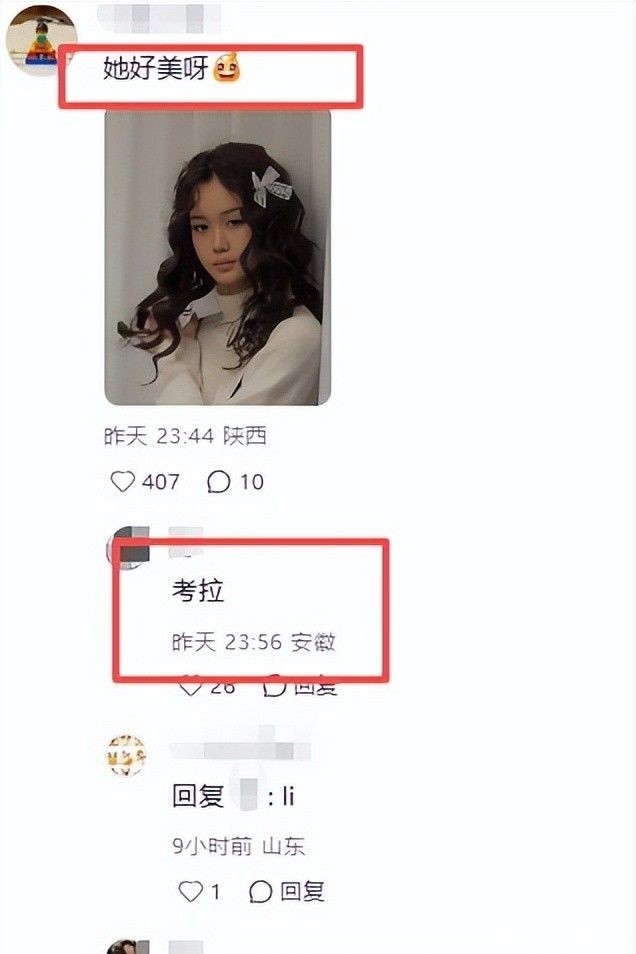Select the comment text 她好美呀

tap(156, 68)
